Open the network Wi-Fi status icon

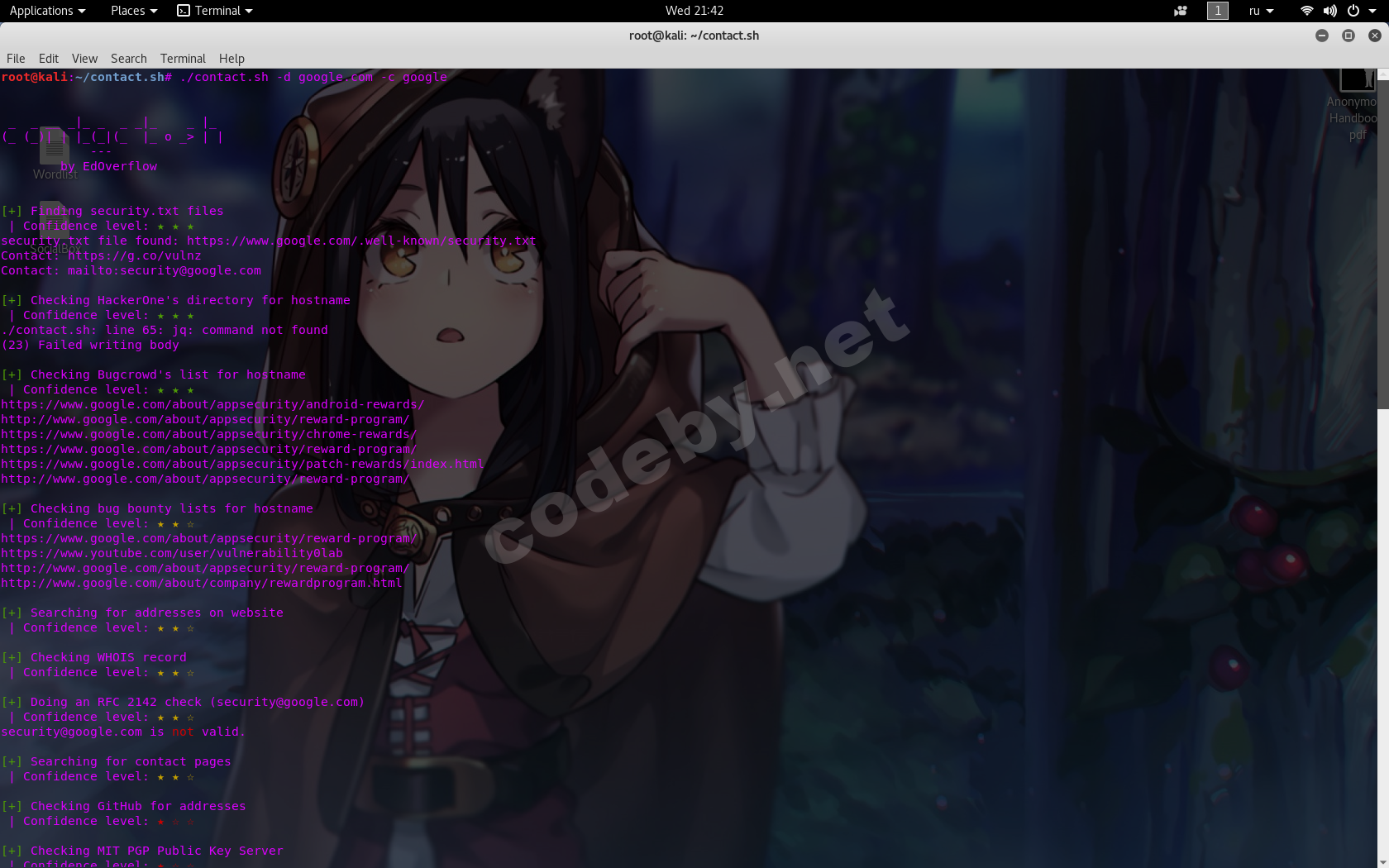point(1306,11)
